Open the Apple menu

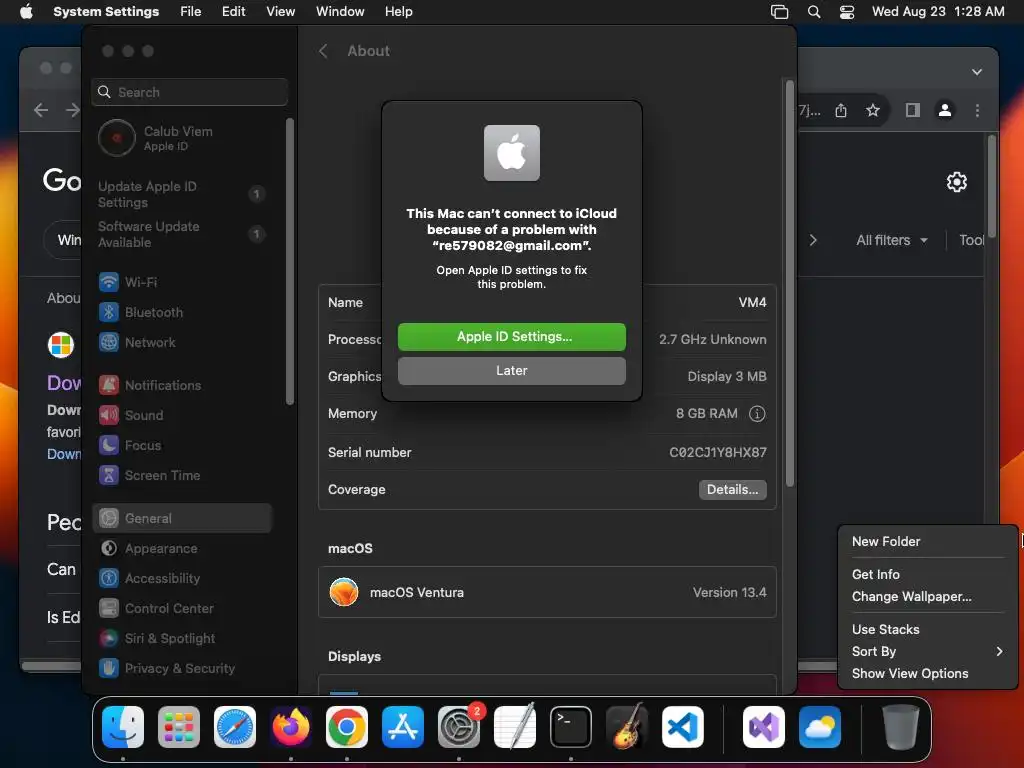coord(26,12)
